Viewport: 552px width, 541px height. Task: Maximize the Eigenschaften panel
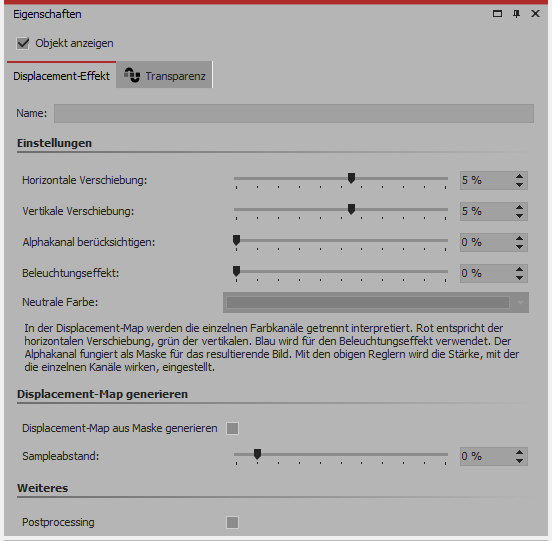497,14
